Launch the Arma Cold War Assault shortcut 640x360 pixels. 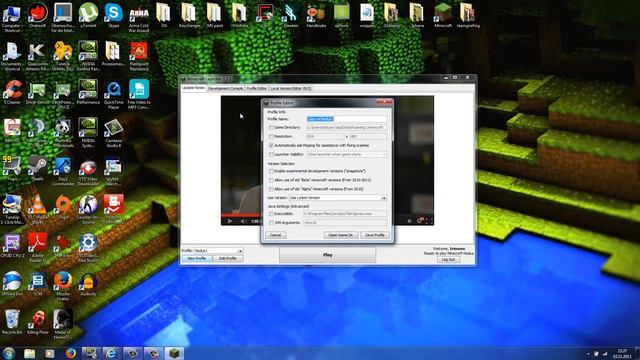pyautogui.click(x=139, y=17)
